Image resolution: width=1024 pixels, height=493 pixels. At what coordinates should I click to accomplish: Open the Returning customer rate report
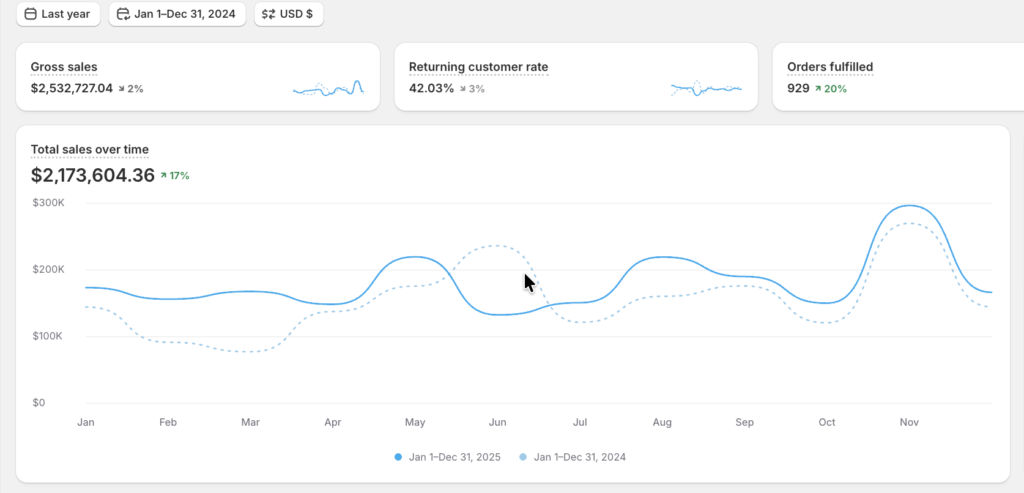tap(478, 67)
